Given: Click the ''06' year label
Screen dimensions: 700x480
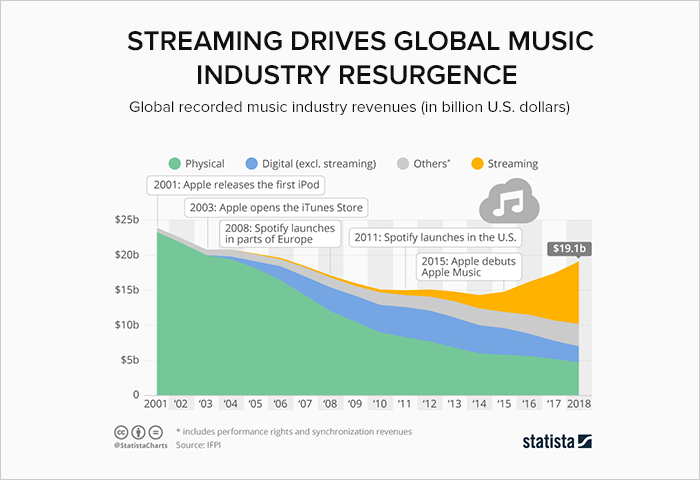Looking at the screenshot, I should pyautogui.click(x=280, y=404).
